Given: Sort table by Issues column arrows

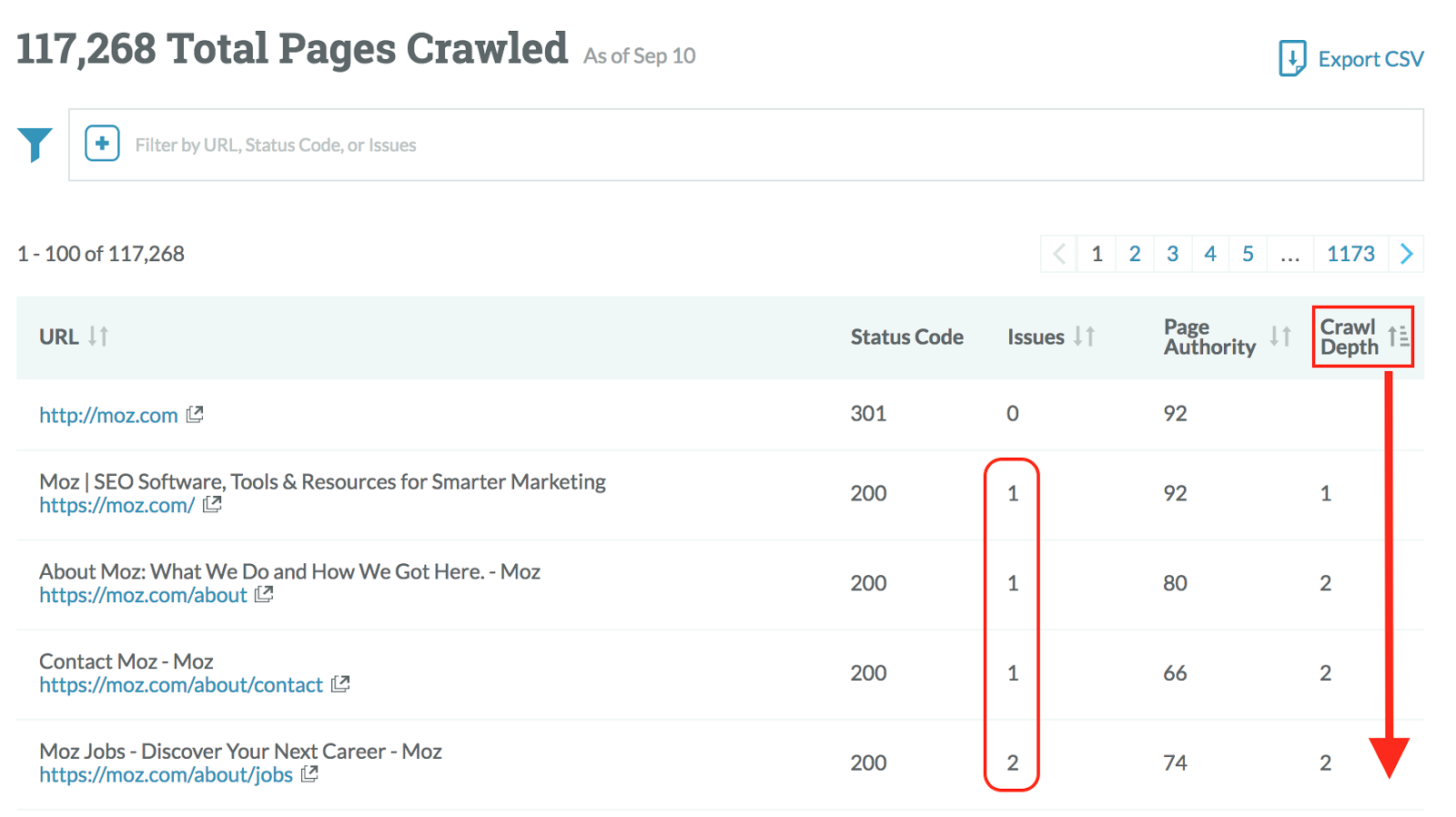Looking at the screenshot, I should pyautogui.click(x=1084, y=337).
